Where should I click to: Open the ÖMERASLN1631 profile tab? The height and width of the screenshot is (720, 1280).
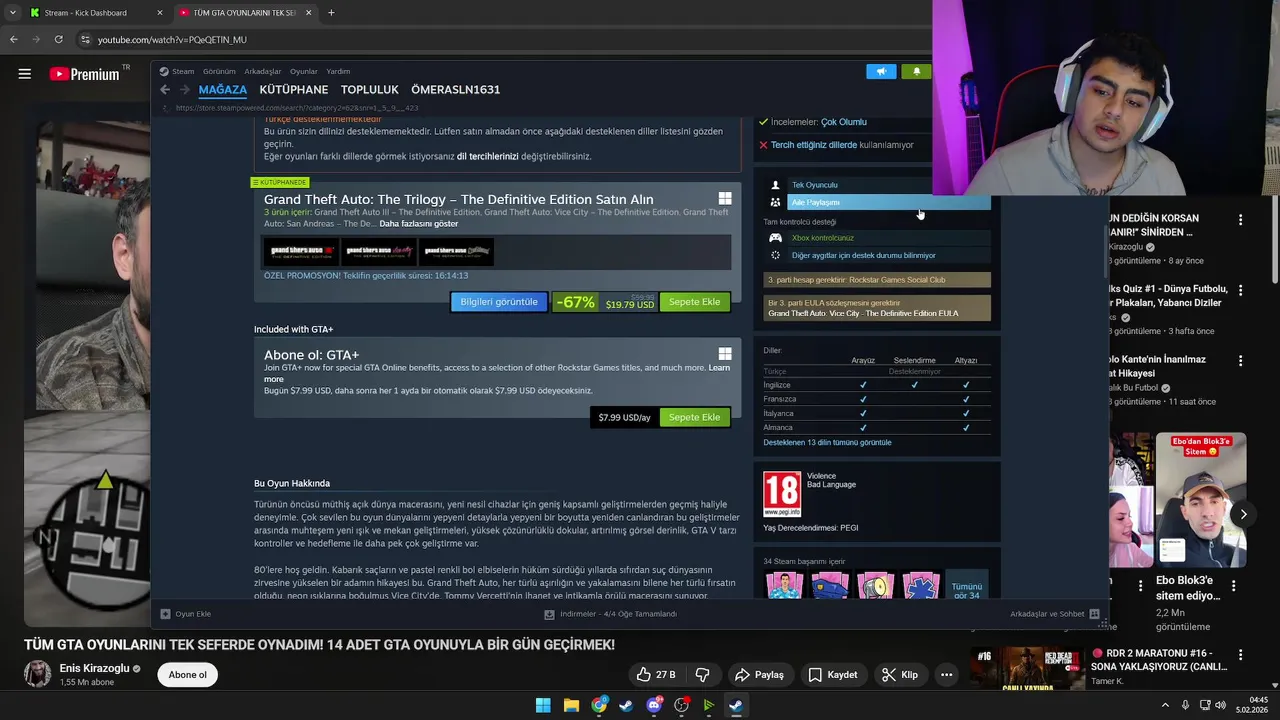coord(456,90)
